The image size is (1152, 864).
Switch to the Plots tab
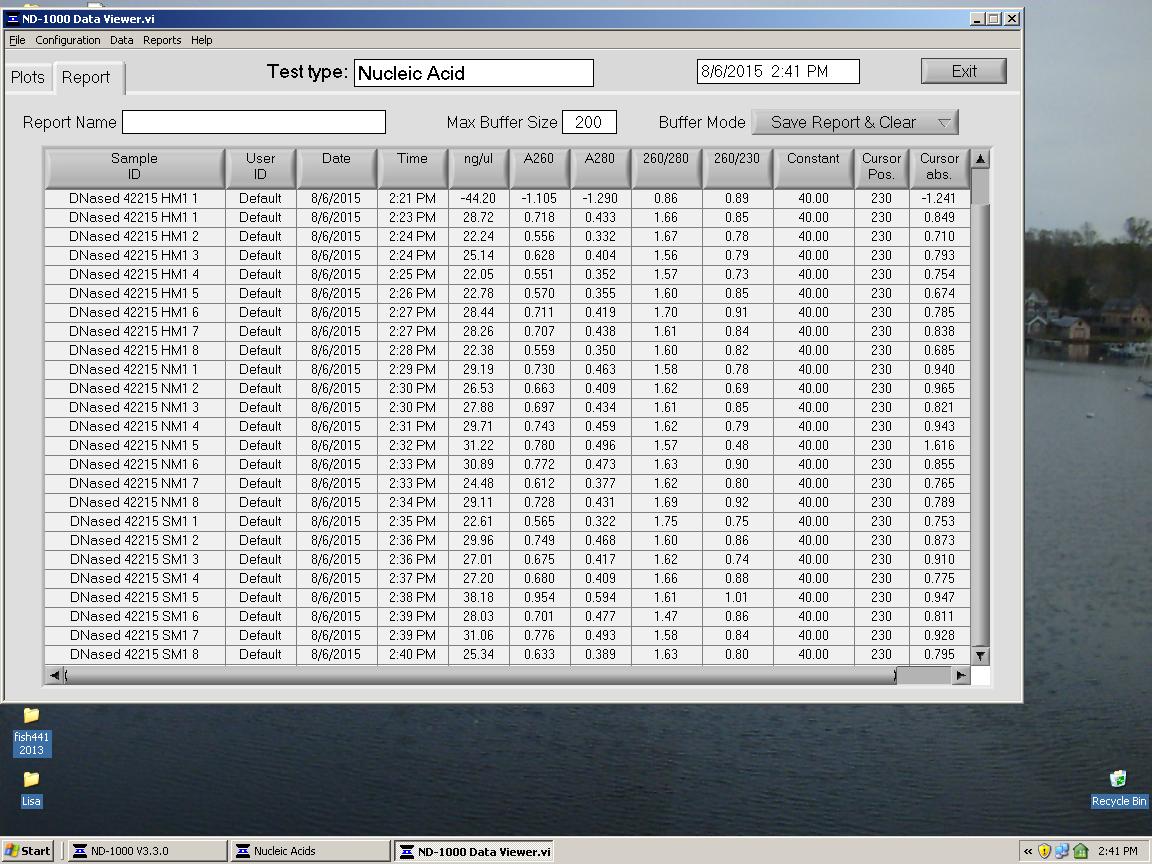point(28,77)
